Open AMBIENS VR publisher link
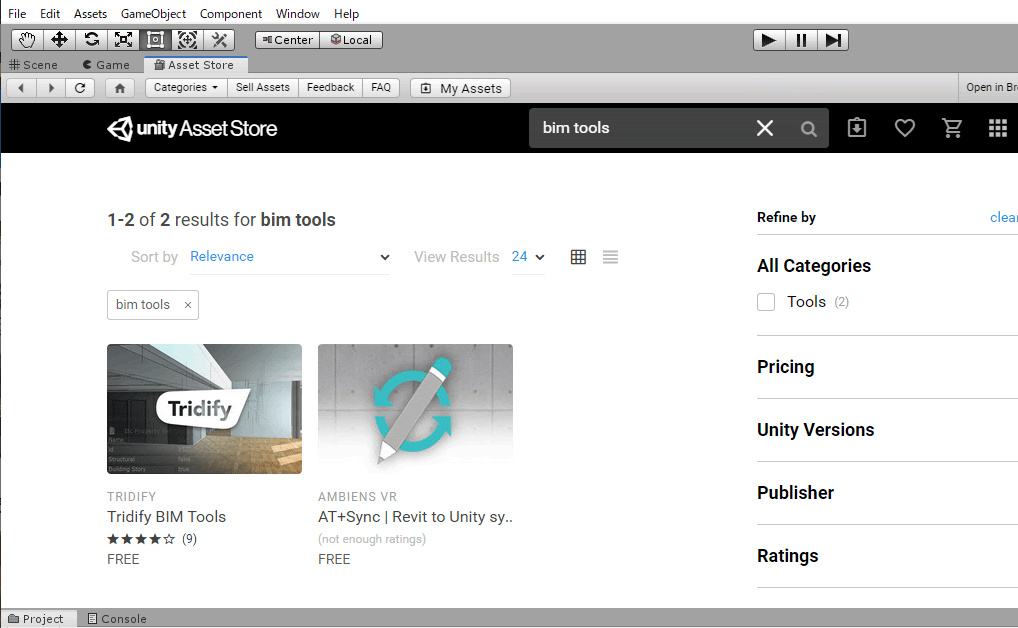Image resolution: width=1018 pixels, height=628 pixels. [x=357, y=497]
